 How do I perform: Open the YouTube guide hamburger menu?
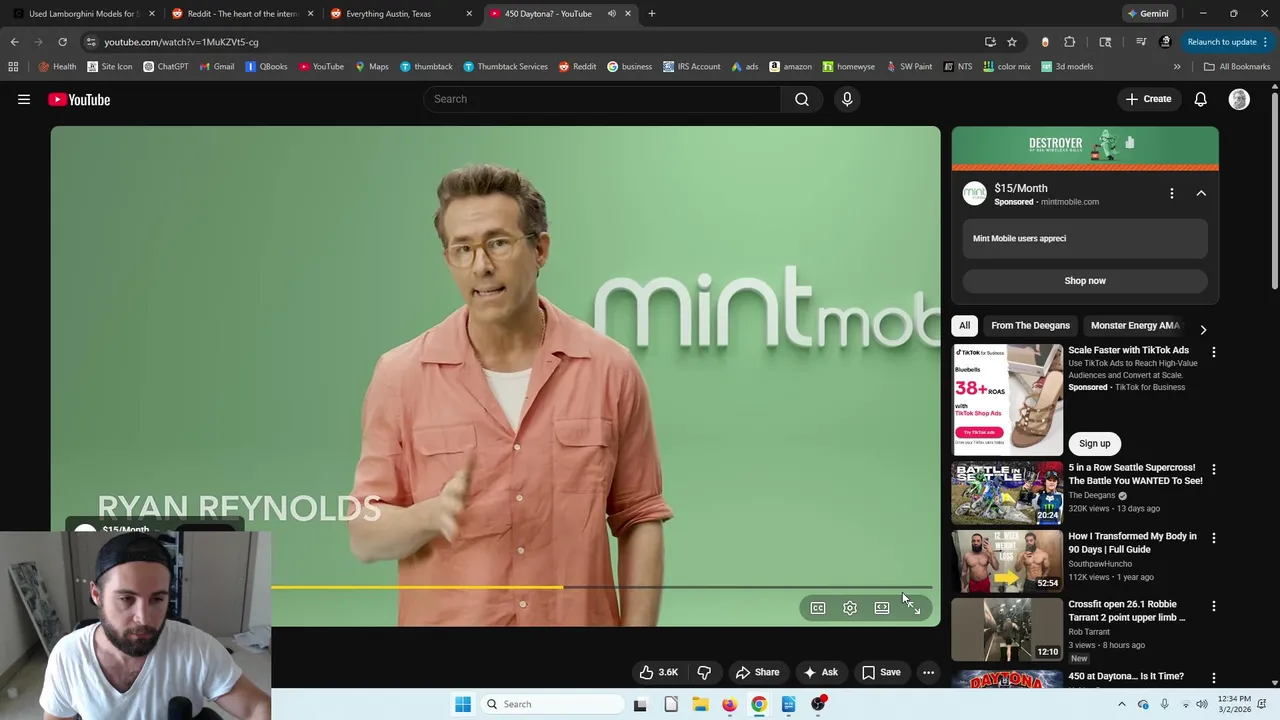(24, 99)
